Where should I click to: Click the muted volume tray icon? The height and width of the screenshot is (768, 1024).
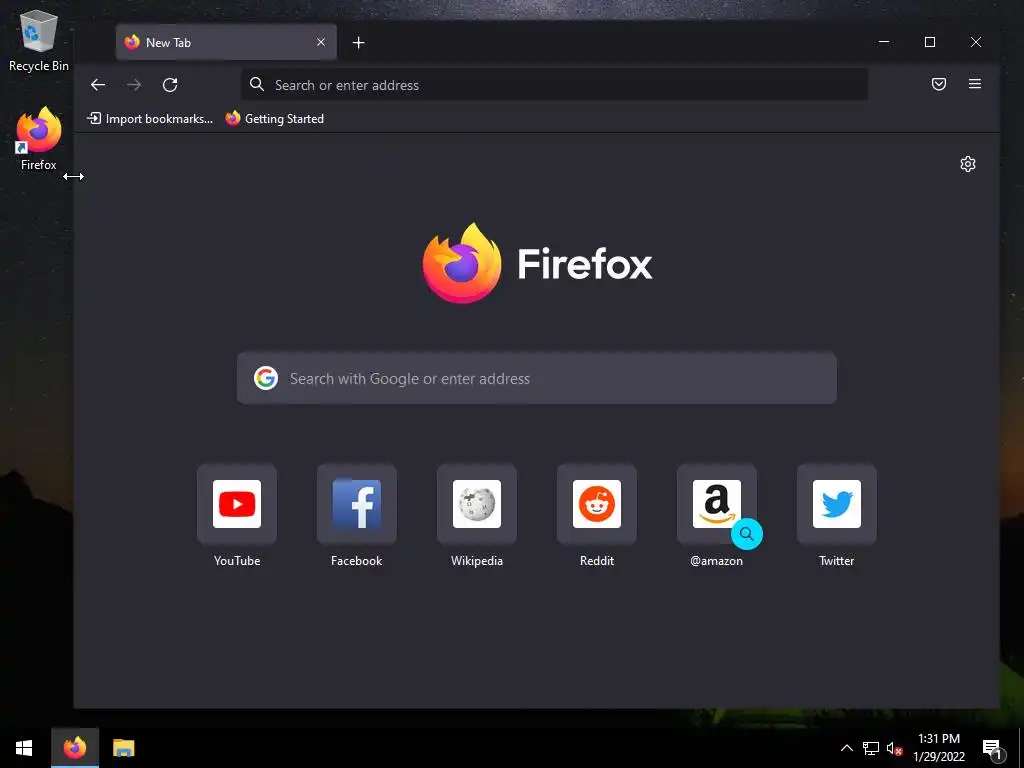[895, 748]
